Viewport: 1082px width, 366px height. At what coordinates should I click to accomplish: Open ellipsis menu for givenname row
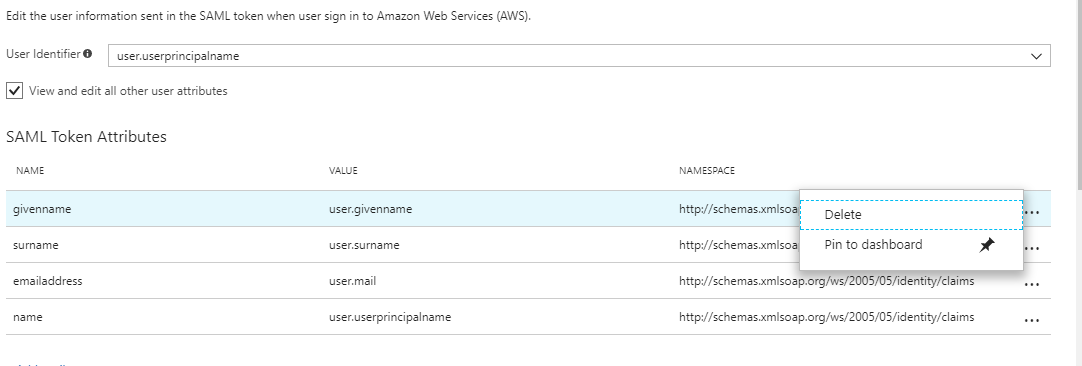(1032, 213)
